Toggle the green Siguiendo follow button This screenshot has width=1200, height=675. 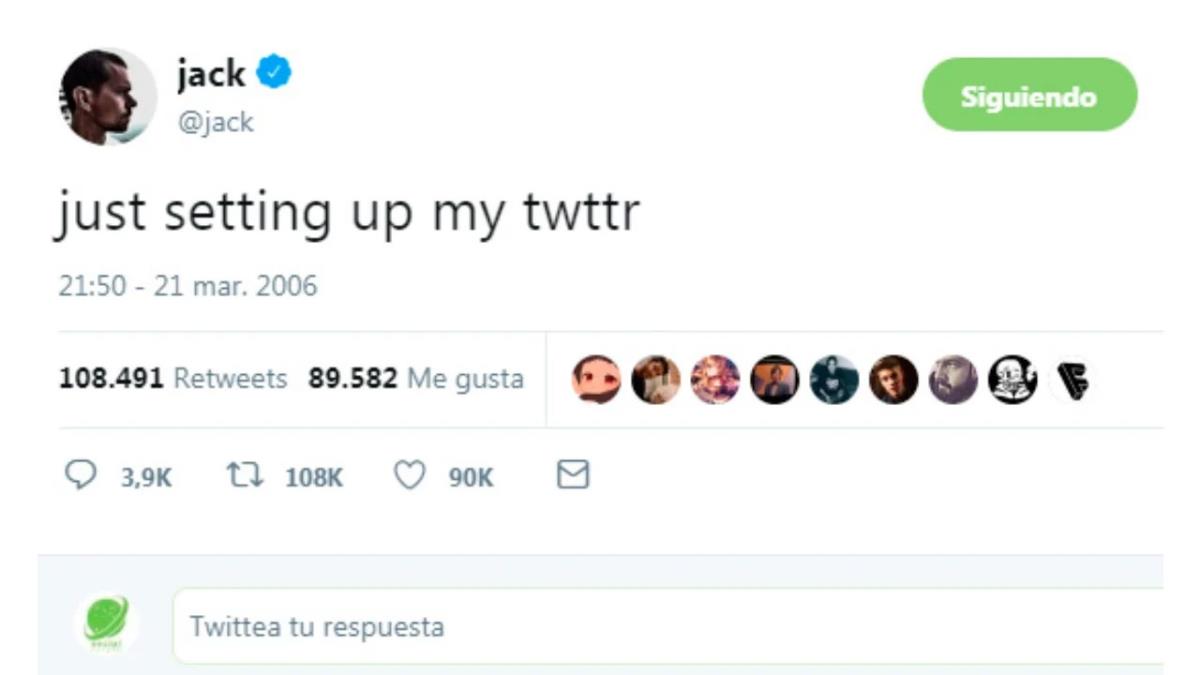coord(1029,96)
